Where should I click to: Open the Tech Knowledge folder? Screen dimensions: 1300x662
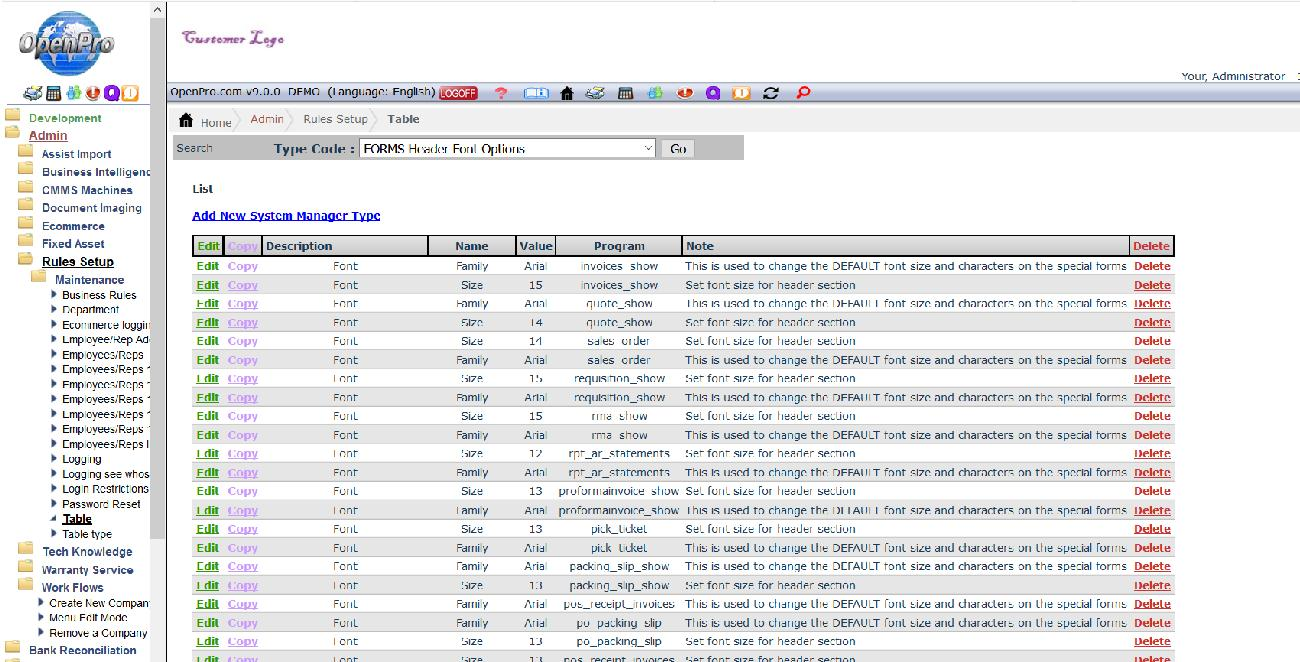tap(86, 552)
